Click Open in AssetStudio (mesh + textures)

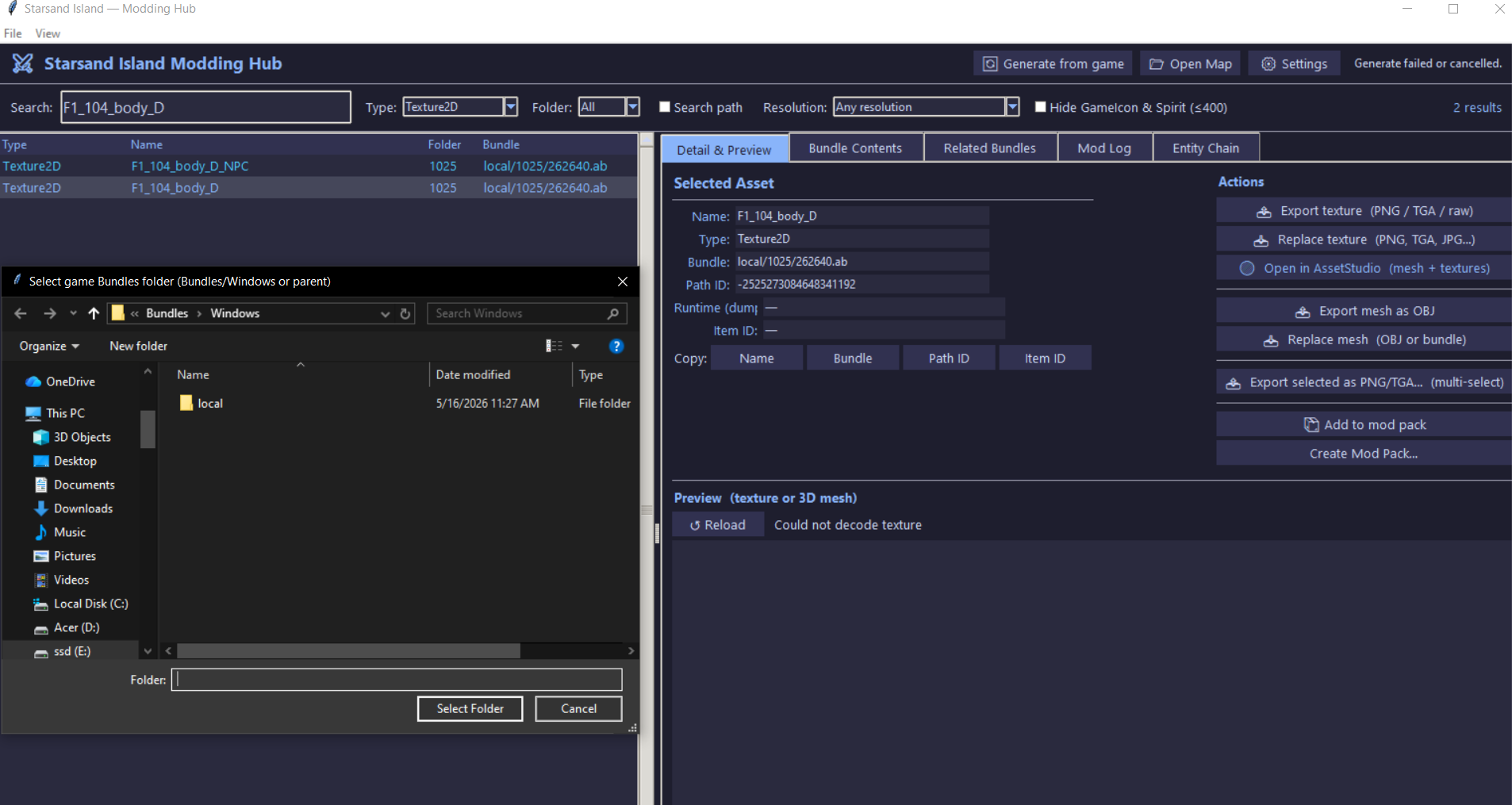click(x=1364, y=268)
